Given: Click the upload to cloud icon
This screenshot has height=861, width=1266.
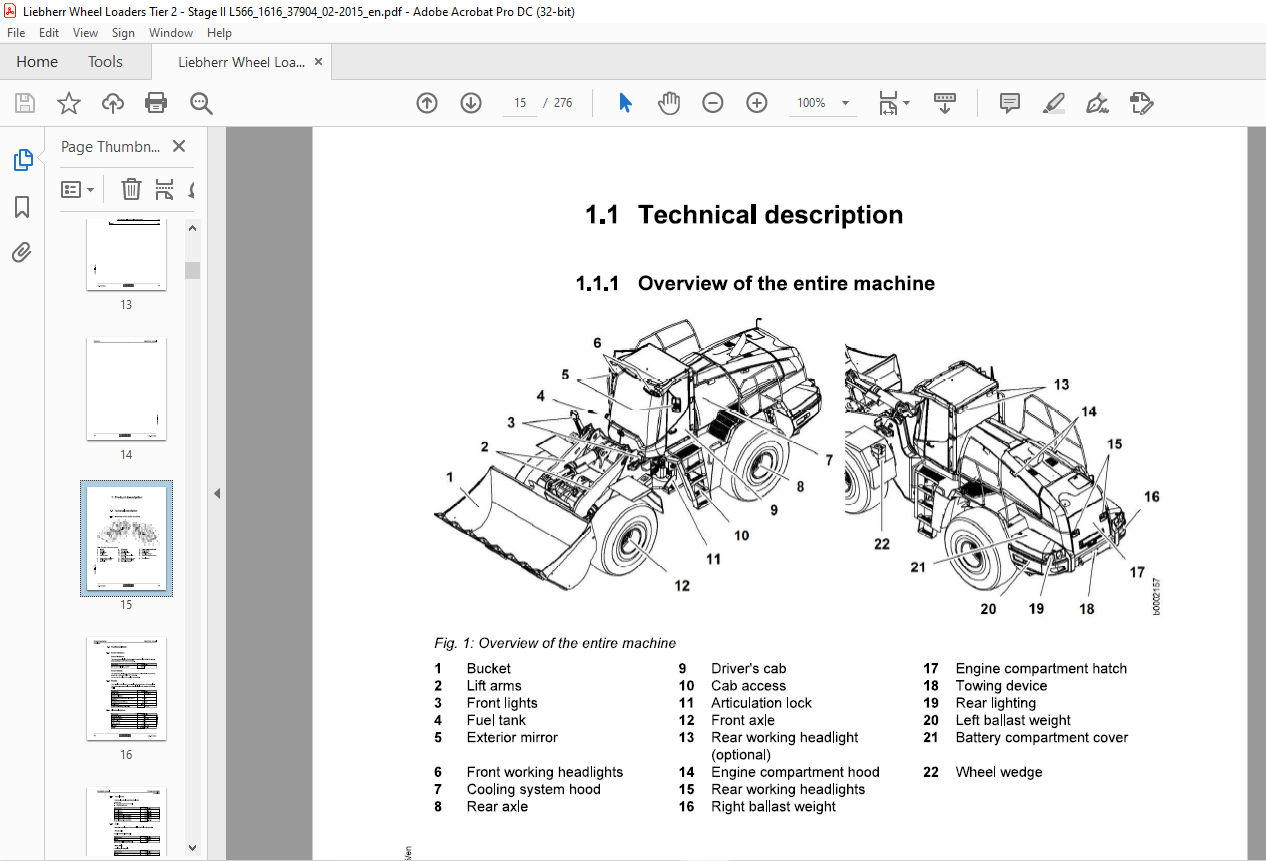Looking at the screenshot, I should 113,103.
